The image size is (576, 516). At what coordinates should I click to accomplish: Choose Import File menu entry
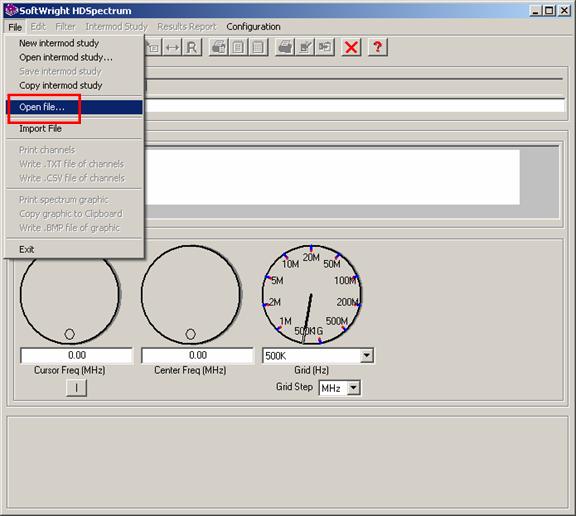click(40, 129)
